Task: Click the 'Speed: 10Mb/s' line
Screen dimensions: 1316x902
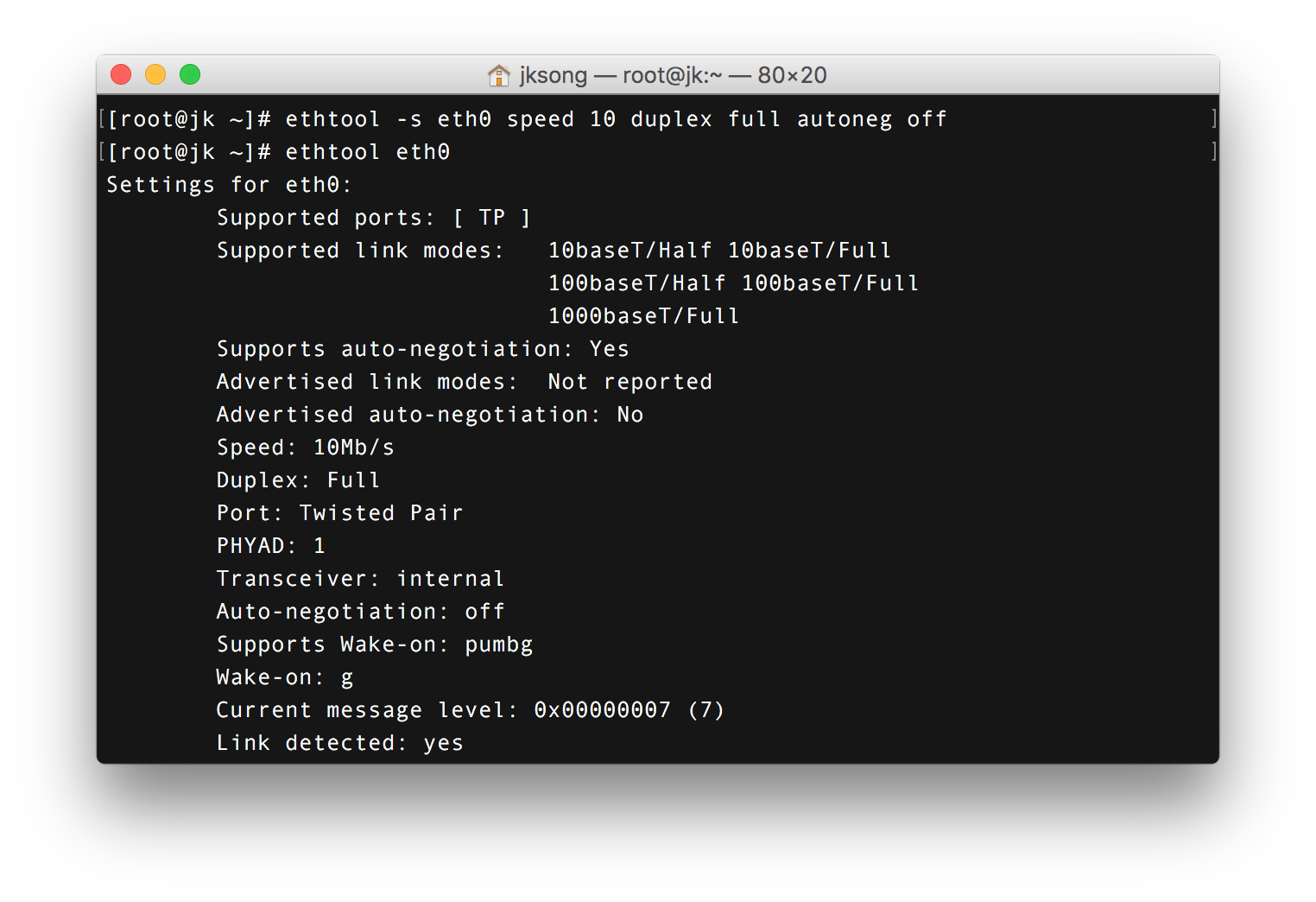Action: pyautogui.click(x=306, y=448)
